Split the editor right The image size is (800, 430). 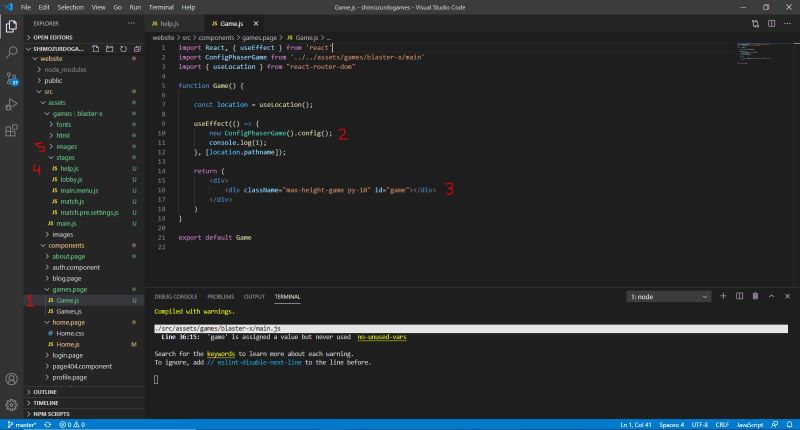coord(771,23)
